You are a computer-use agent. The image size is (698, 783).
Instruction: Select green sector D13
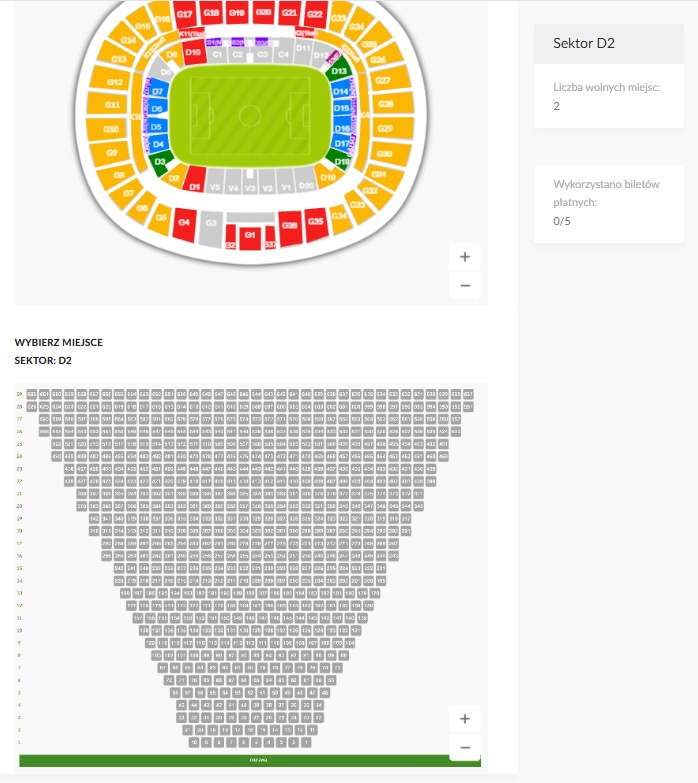(x=339, y=71)
